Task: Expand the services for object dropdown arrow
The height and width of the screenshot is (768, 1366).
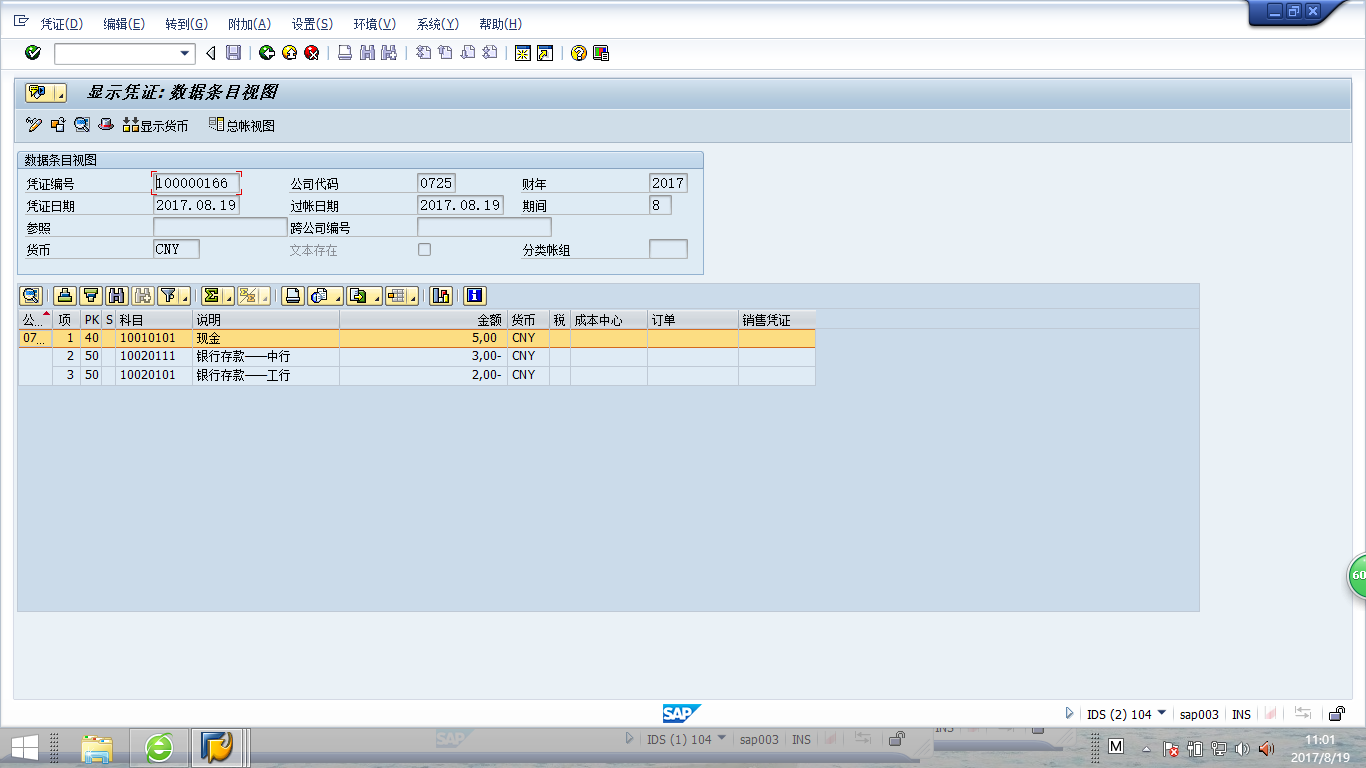Action: pos(60,93)
